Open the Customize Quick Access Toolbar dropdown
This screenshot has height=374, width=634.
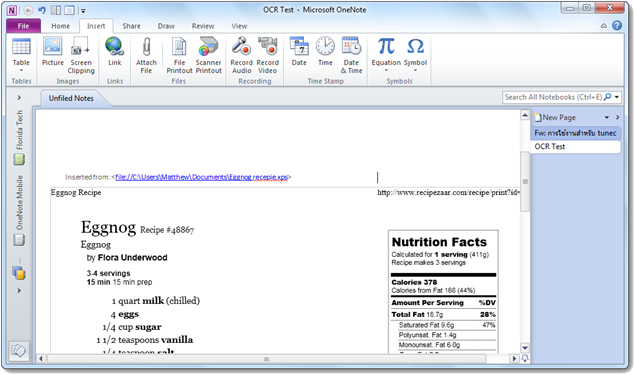click(83, 11)
